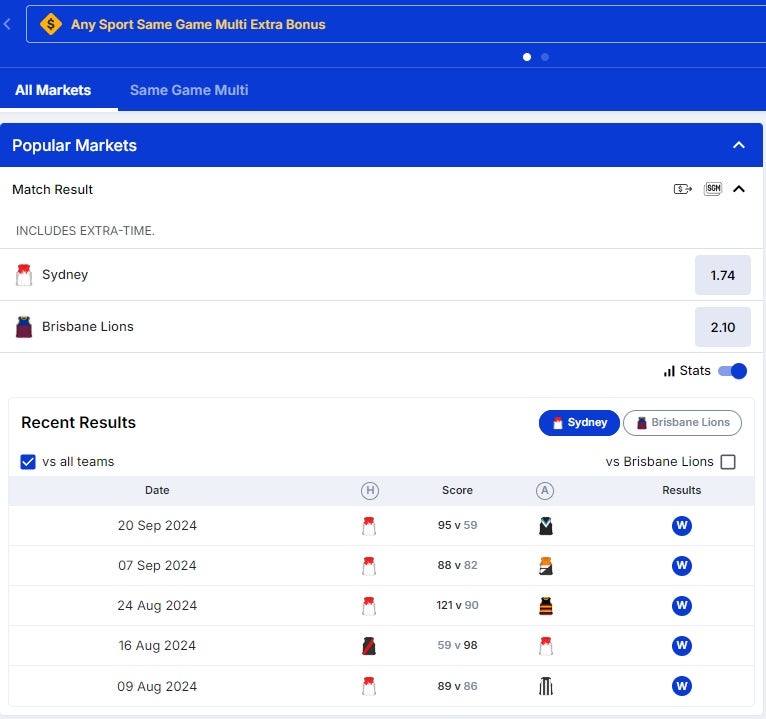Select Sydney in Recent Results

coord(579,423)
